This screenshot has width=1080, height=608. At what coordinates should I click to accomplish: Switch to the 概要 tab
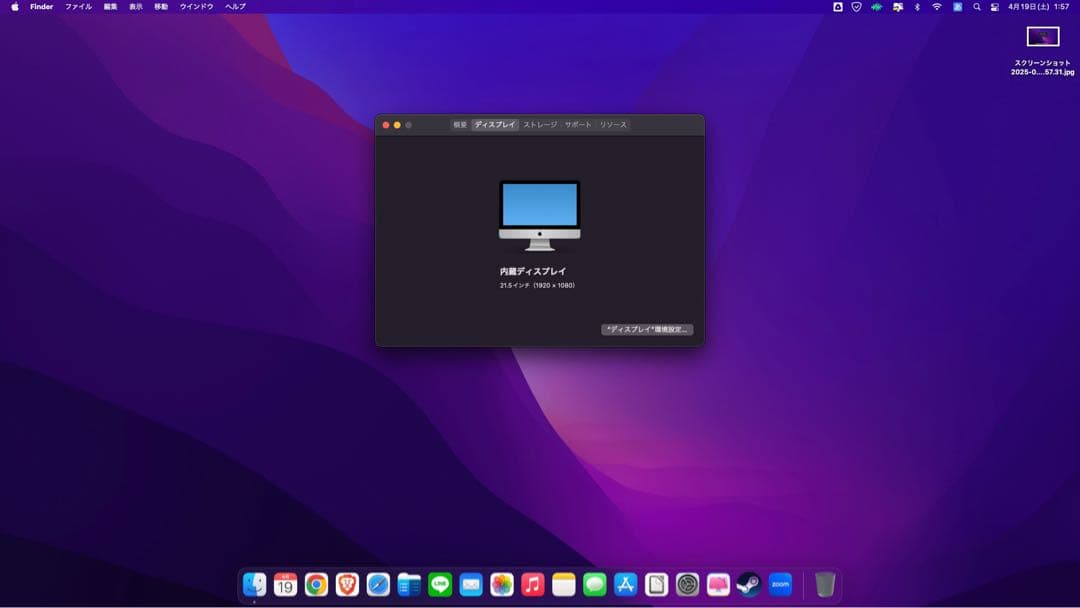click(x=461, y=125)
